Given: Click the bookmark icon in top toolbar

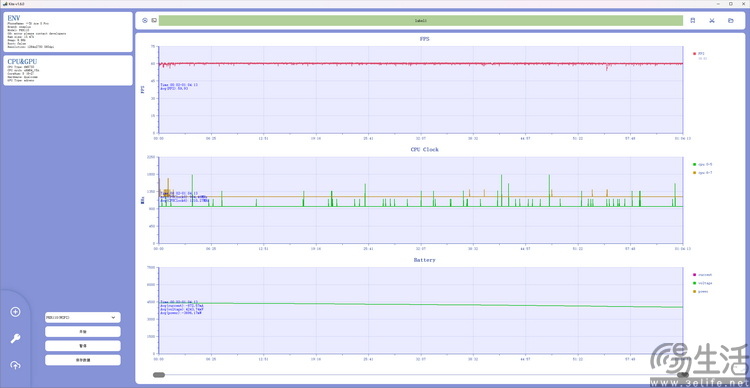Looking at the screenshot, I should point(693,21).
